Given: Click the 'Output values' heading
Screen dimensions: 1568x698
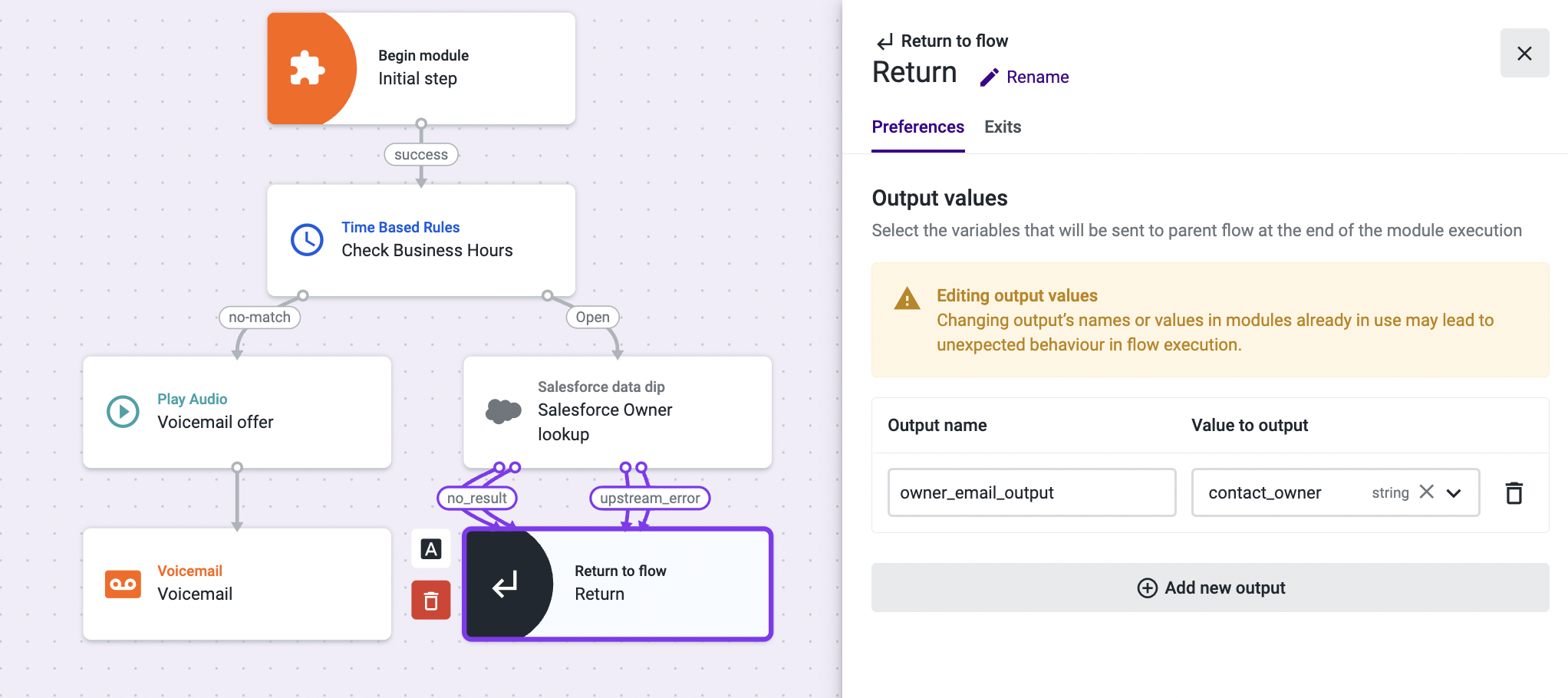Looking at the screenshot, I should coord(940,198).
